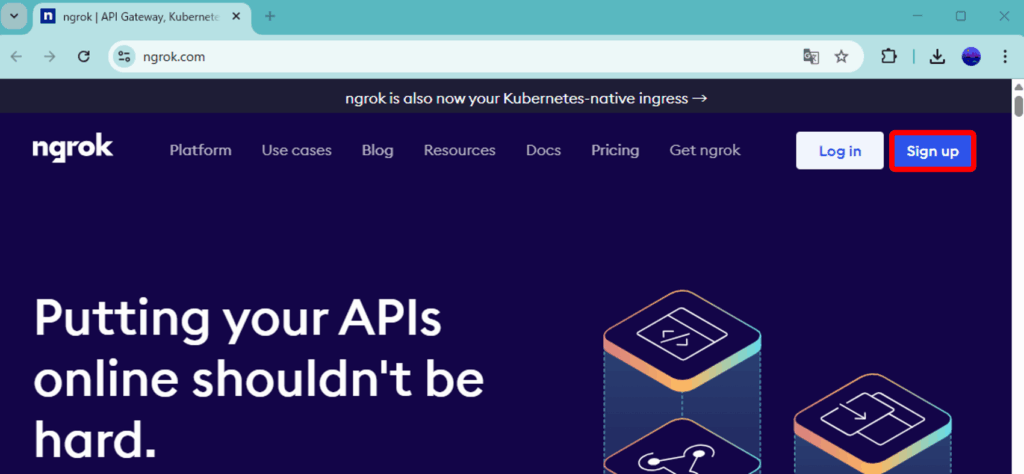
Task: Maximize the Chrome window
Action: [961, 16]
